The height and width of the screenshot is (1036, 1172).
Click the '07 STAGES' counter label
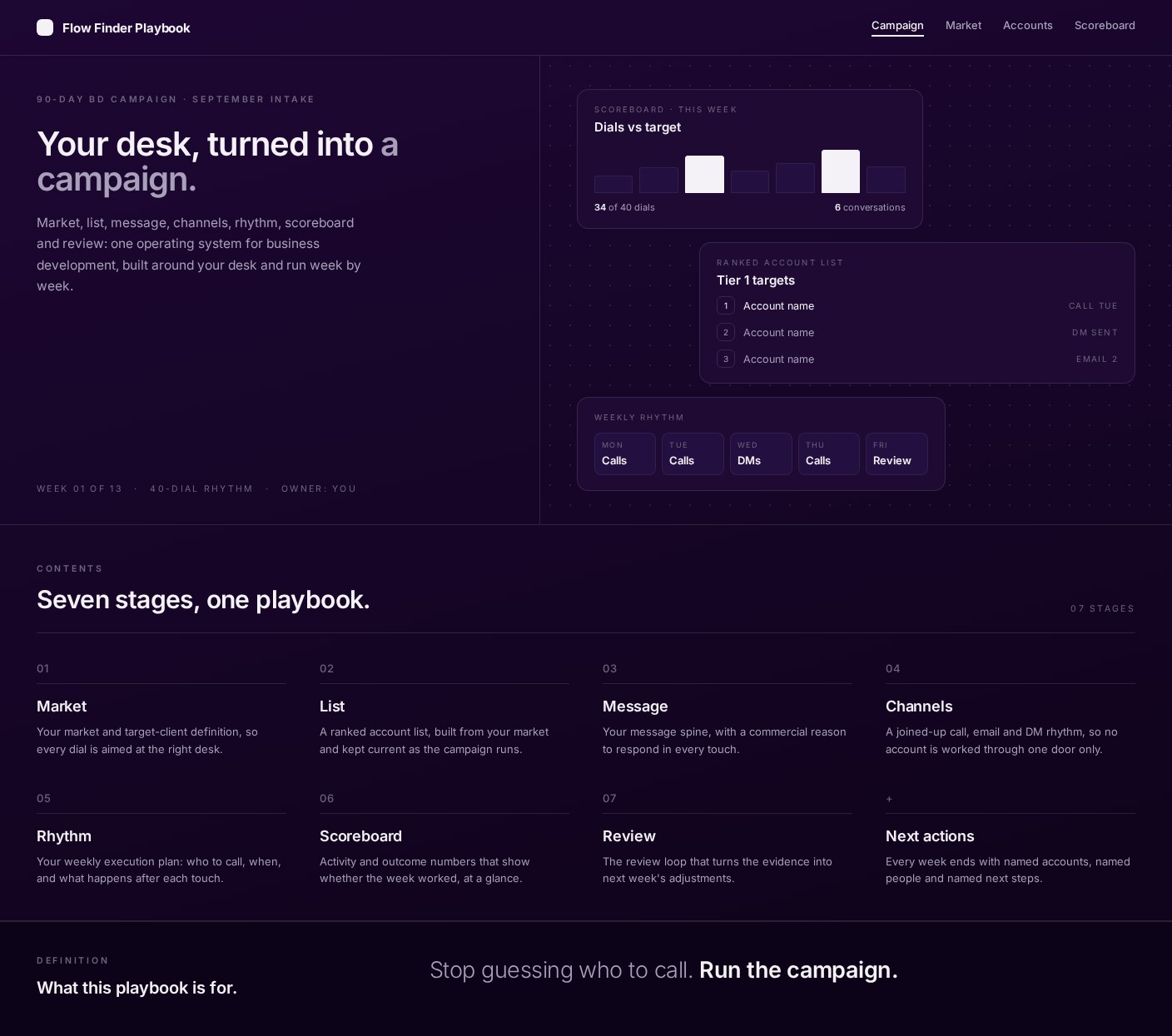pyautogui.click(x=1102, y=609)
